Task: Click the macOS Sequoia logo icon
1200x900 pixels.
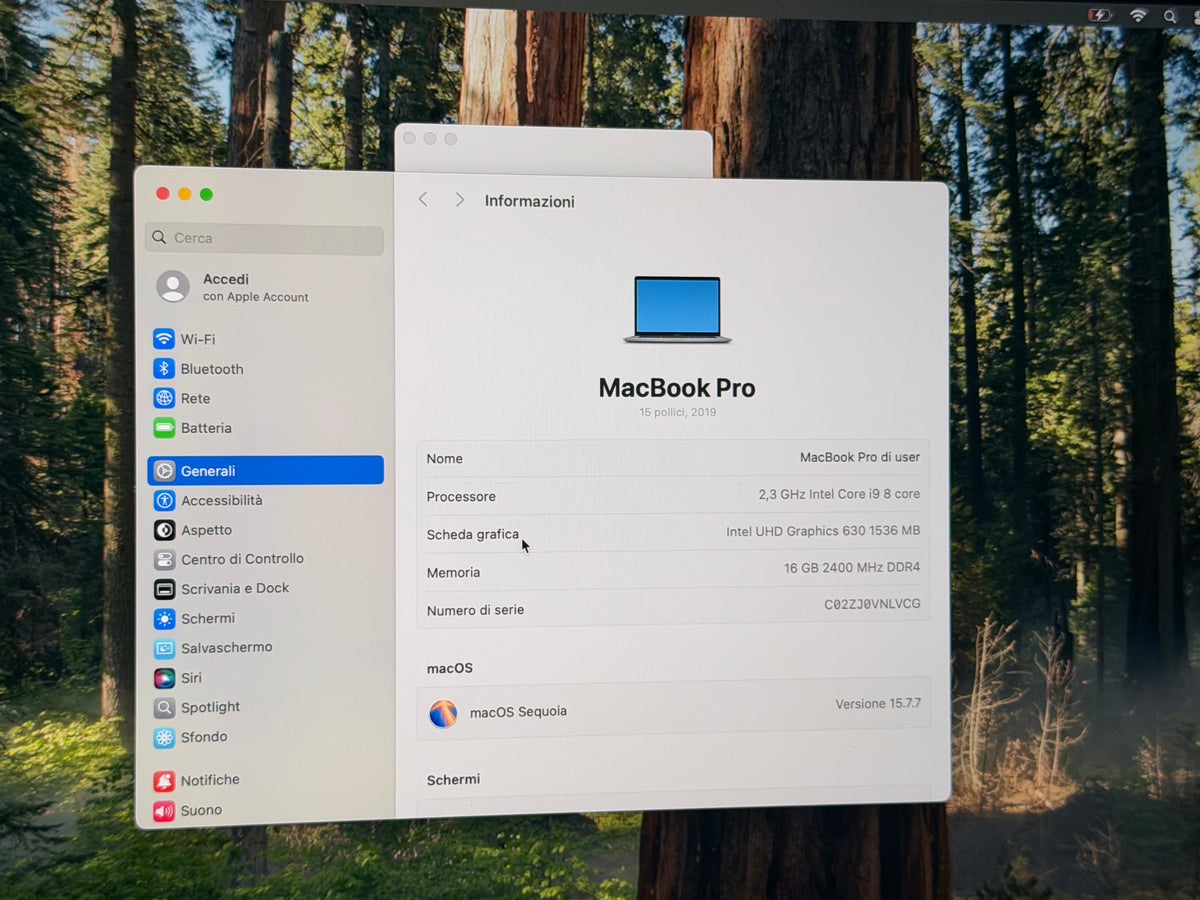Action: coord(443,713)
